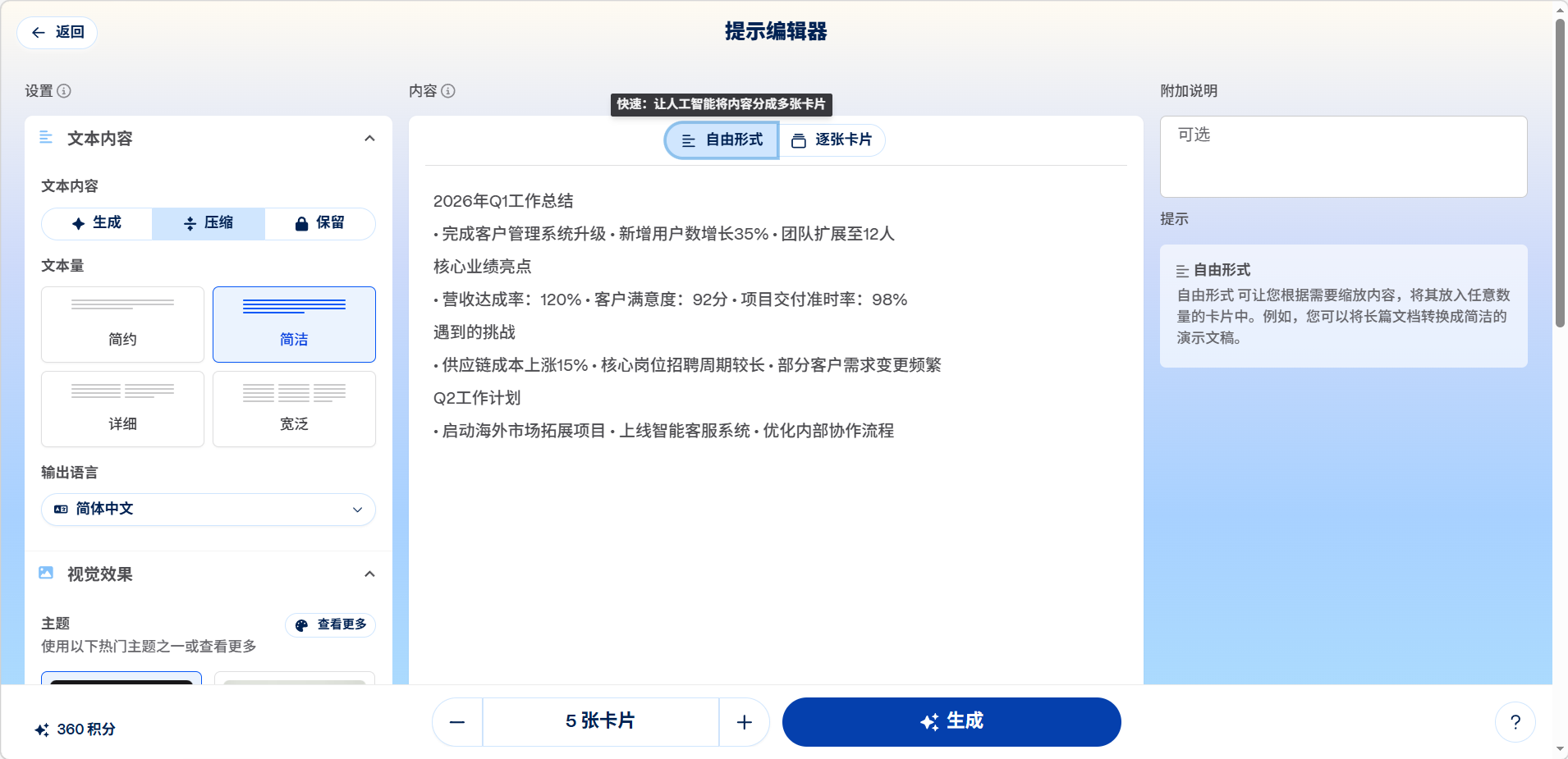Click the back arrow icon labeled 返回
This screenshot has height=759, width=1568.
tap(39, 33)
